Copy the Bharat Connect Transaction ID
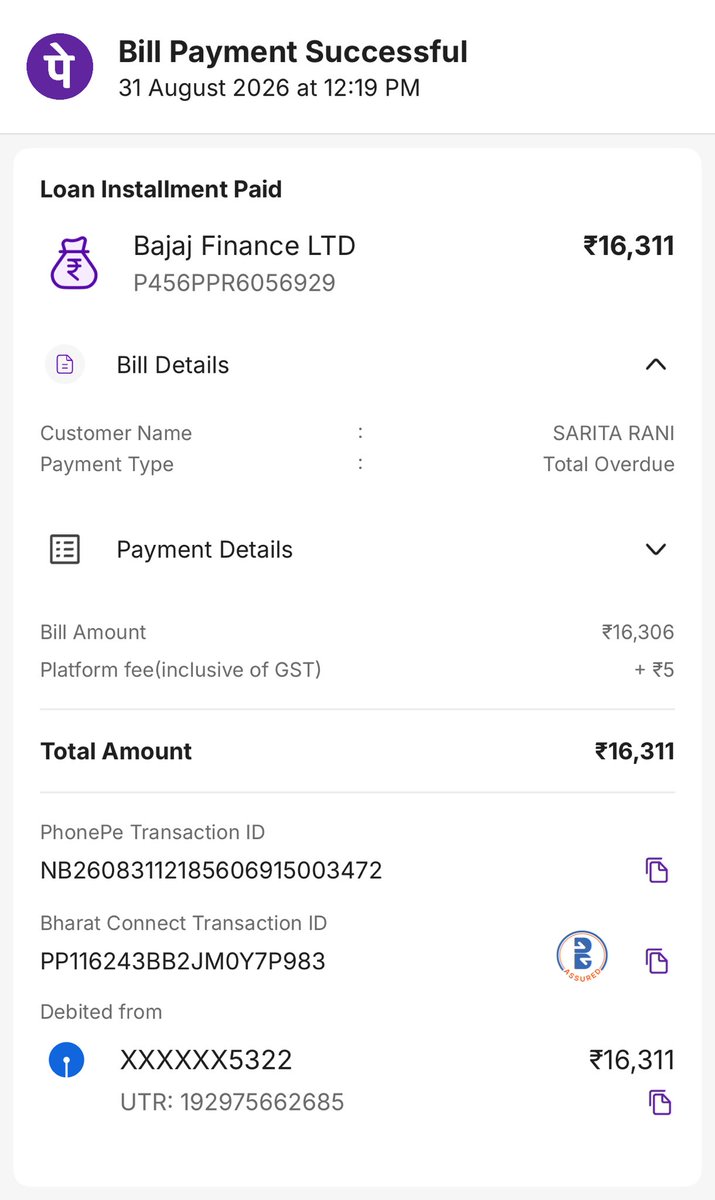Image resolution: width=715 pixels, height=1200 pixels. pos(656,961)
